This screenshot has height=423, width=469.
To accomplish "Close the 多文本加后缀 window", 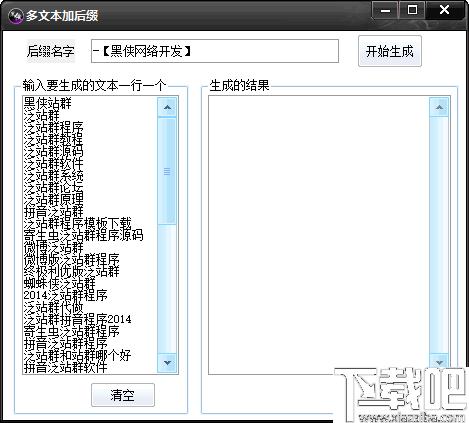I will click(x=445, y=10).
